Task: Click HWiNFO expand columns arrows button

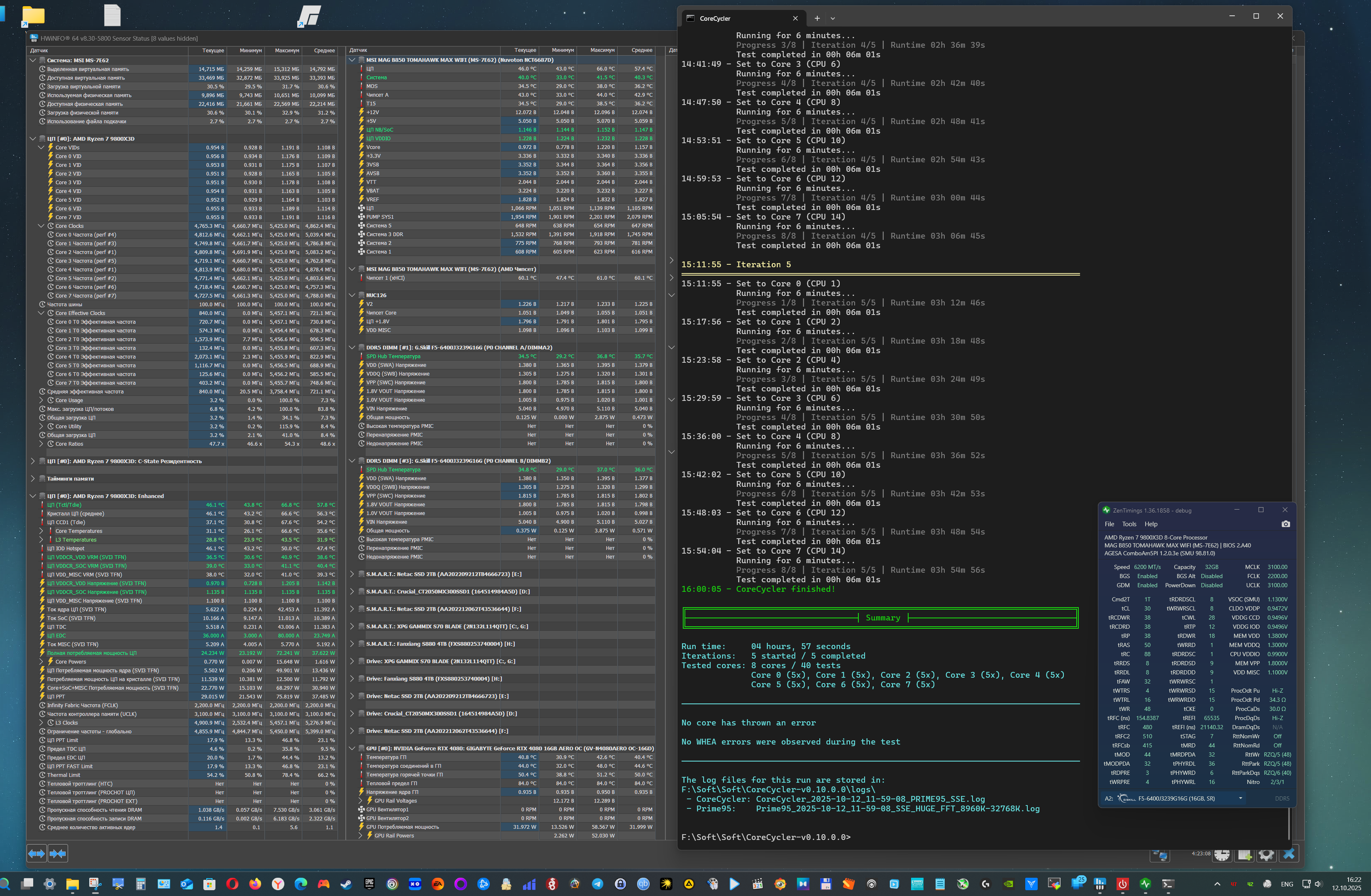Action: pos(36,853)
